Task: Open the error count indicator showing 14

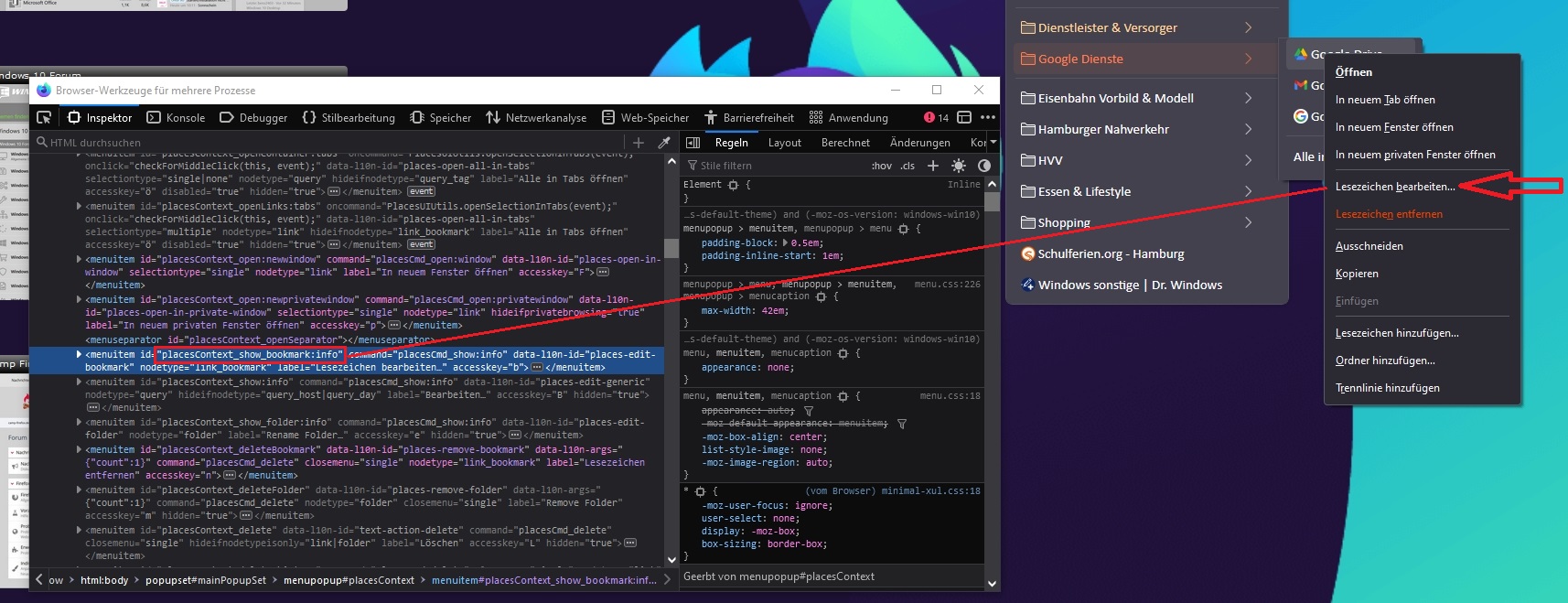Action: point(936,117)
